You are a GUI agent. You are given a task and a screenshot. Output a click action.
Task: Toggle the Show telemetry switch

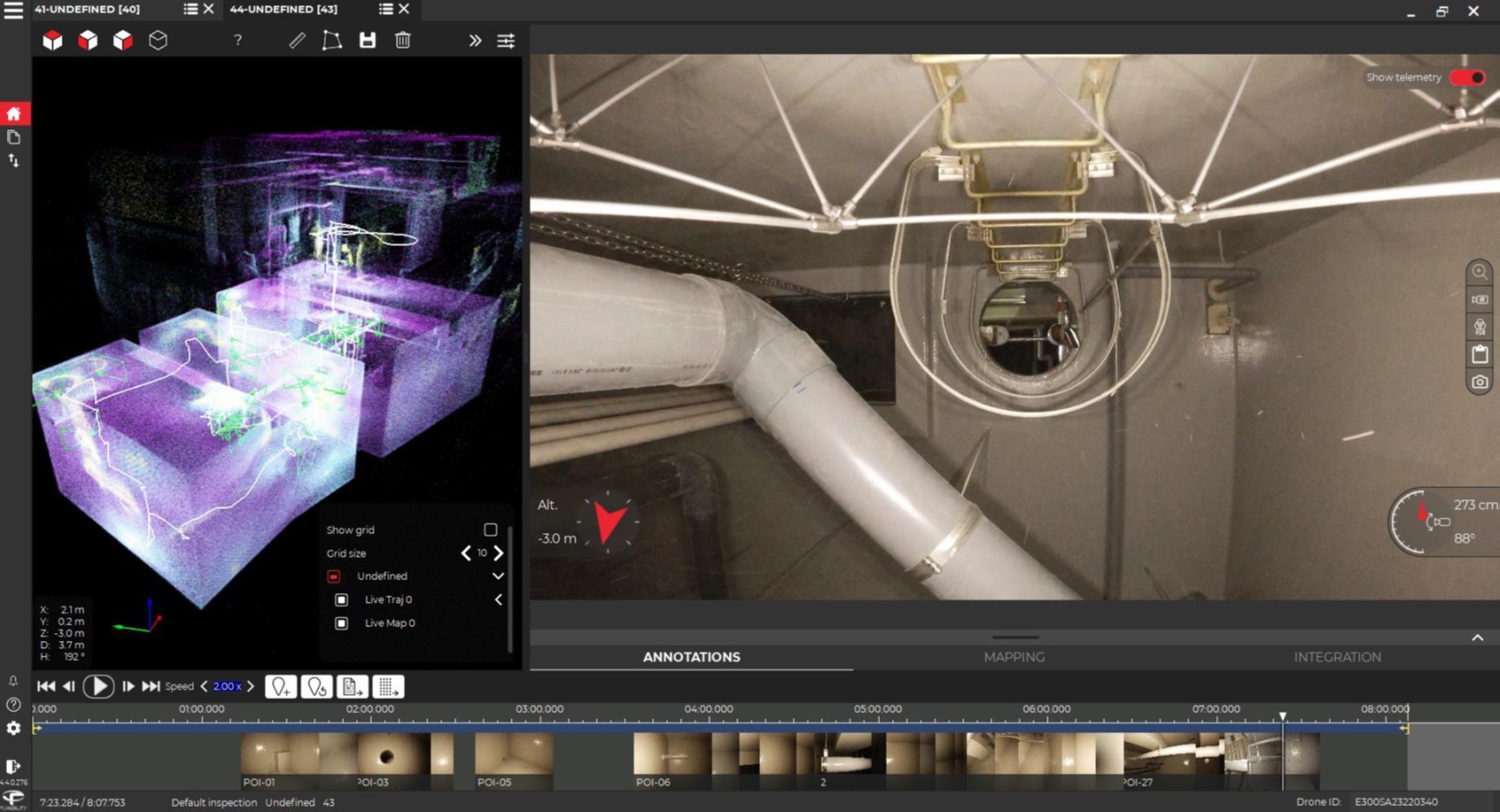click(x=1468, y=77)
